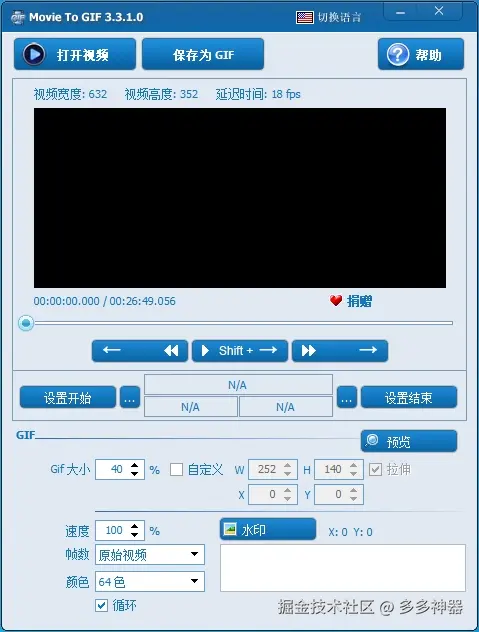Image resolution: width=479 pixels, height=632 pixels.
Task: Open the 颜色 color dropdown showing 64色
Action: pyautogui.click(x=150, y=581)
